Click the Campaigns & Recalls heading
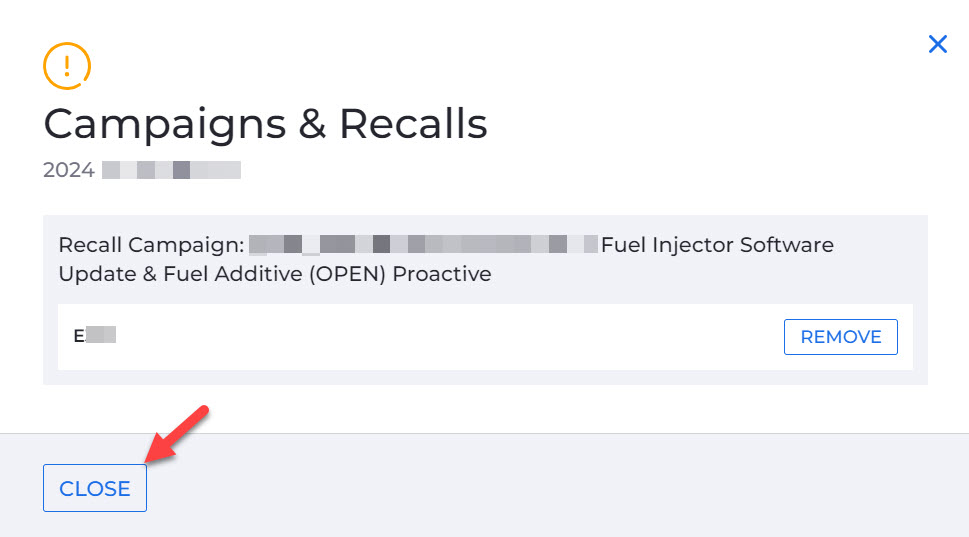 coord(265,124)
